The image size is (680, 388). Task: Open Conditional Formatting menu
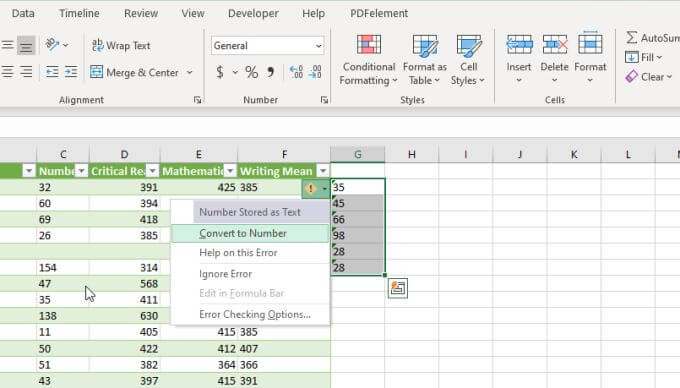point(369,60)
